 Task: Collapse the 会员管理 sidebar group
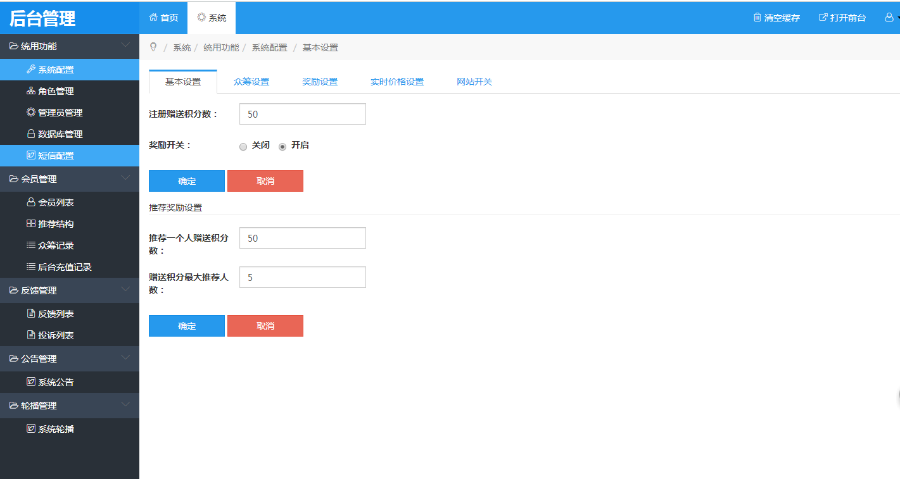click(125, 179)
